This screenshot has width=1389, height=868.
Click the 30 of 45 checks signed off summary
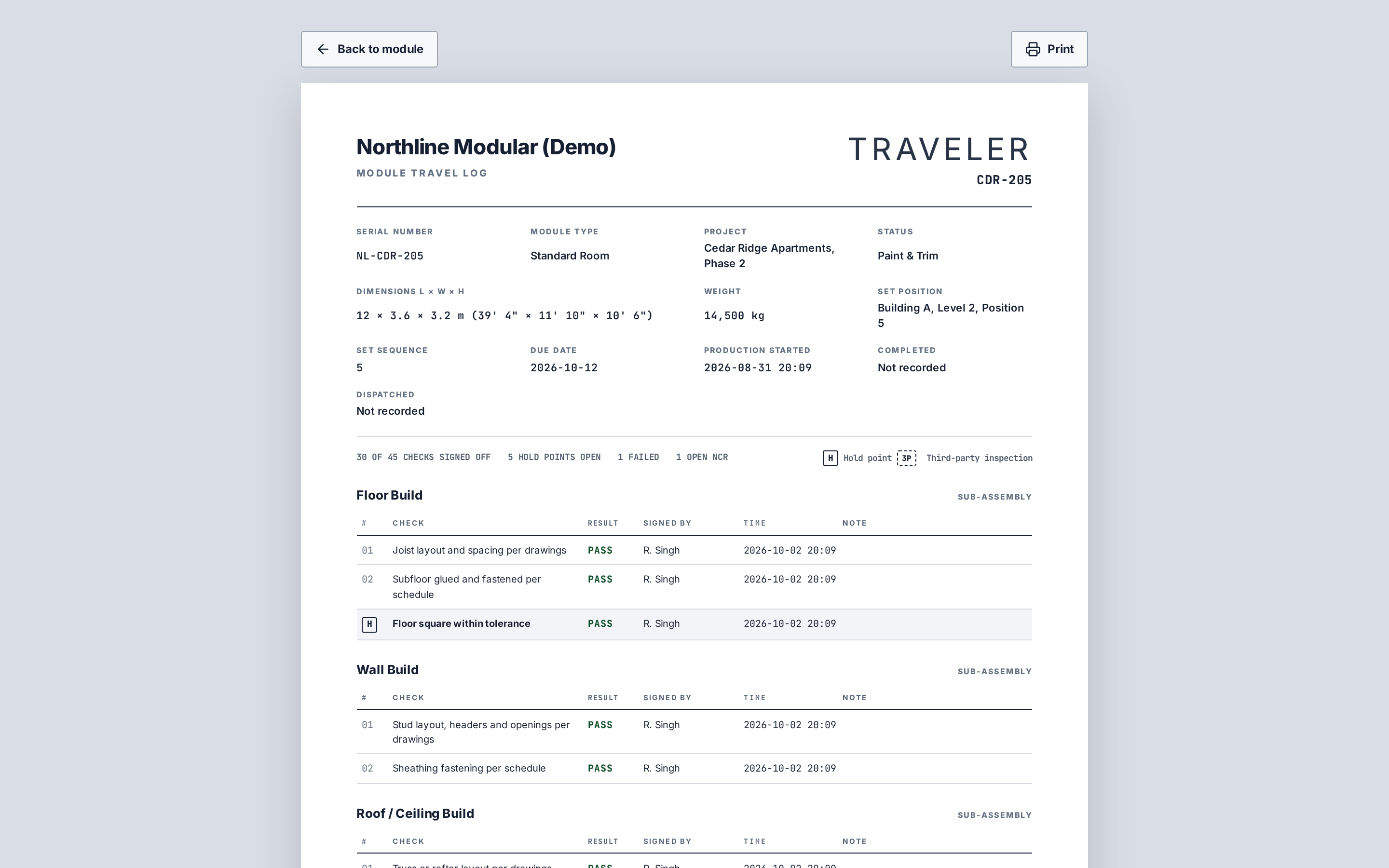[423, 458]
